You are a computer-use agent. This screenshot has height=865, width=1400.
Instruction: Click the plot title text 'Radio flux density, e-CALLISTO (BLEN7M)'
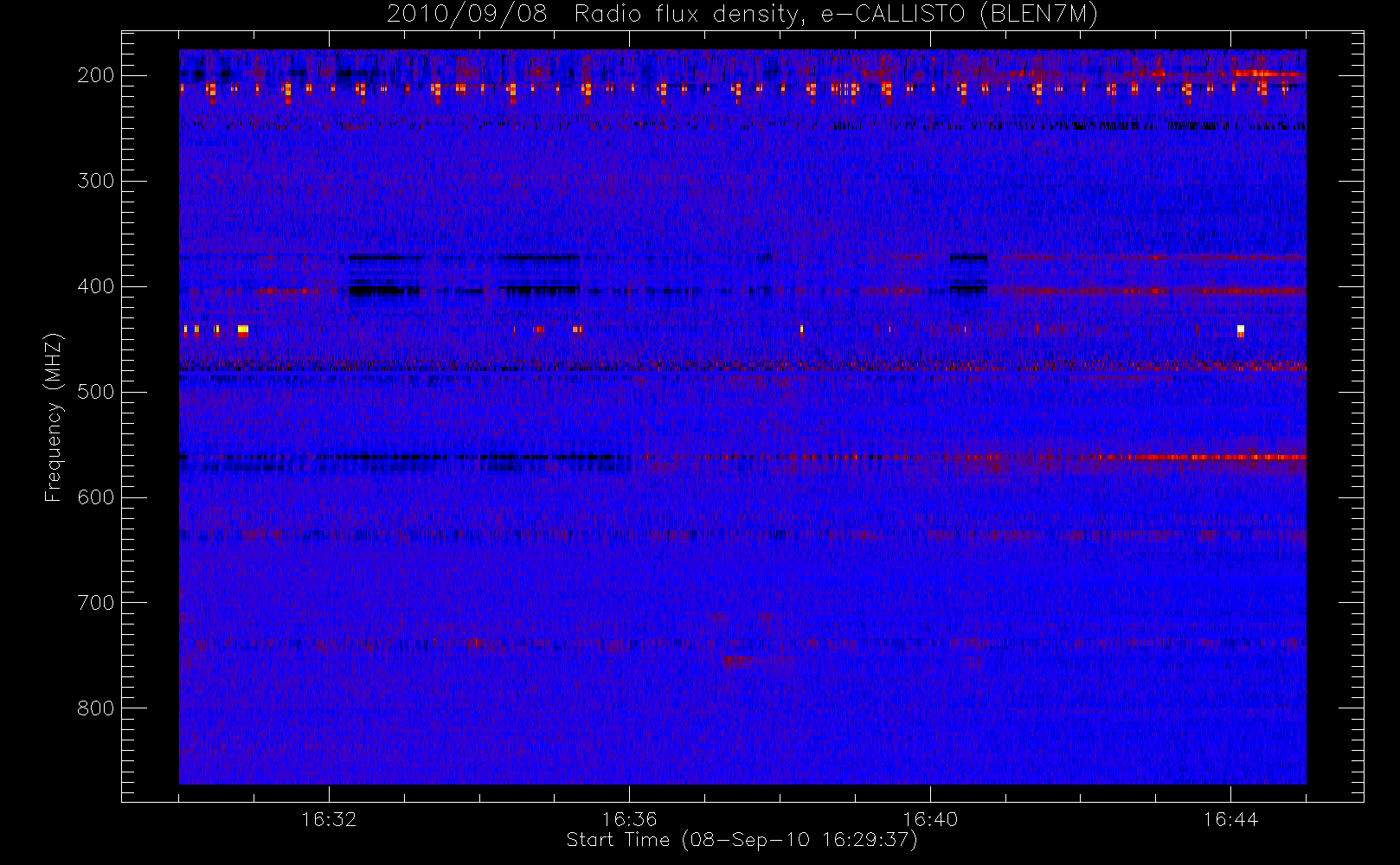tap(836, 15)
